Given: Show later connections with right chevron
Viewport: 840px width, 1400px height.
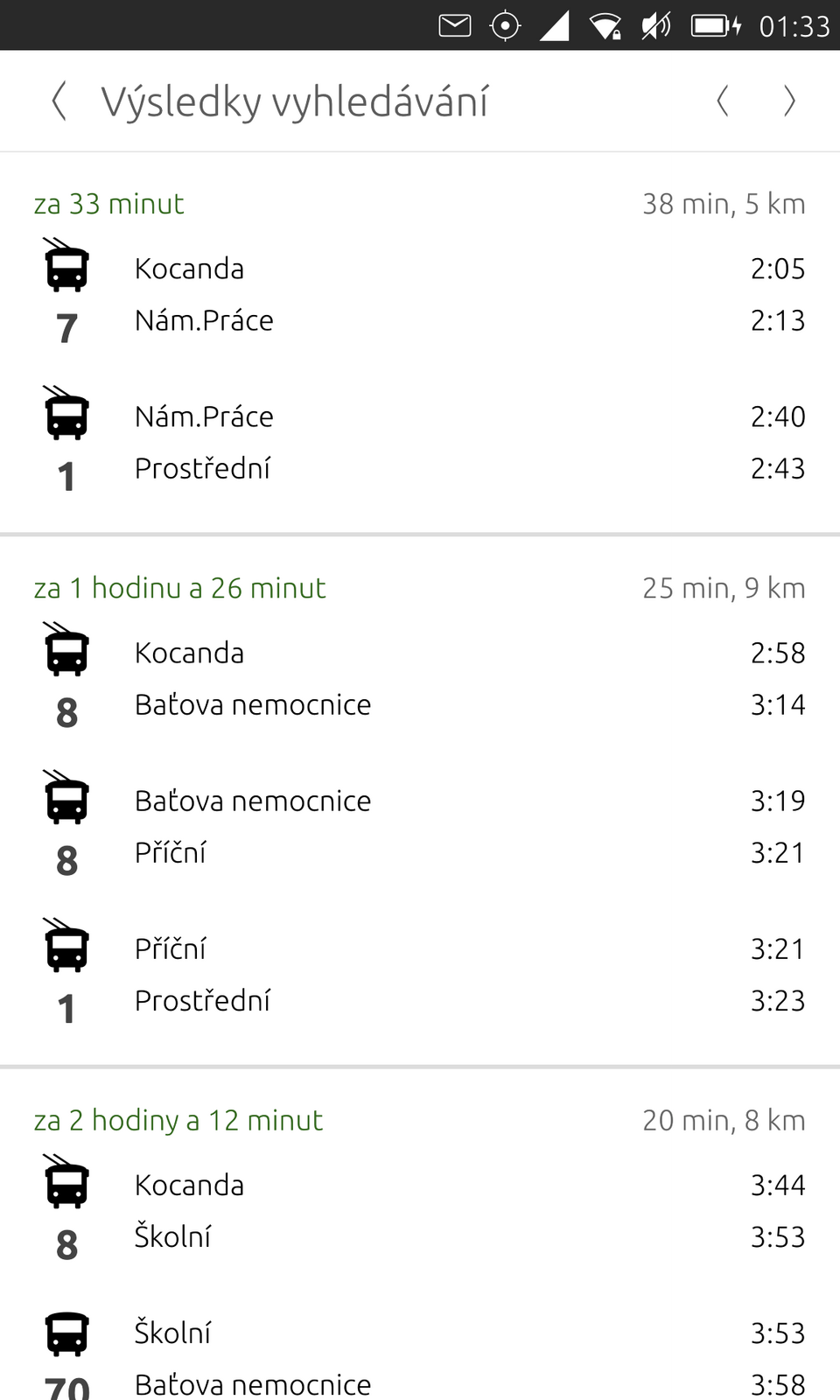Looking at the screenshot, I should pos(789,101).
